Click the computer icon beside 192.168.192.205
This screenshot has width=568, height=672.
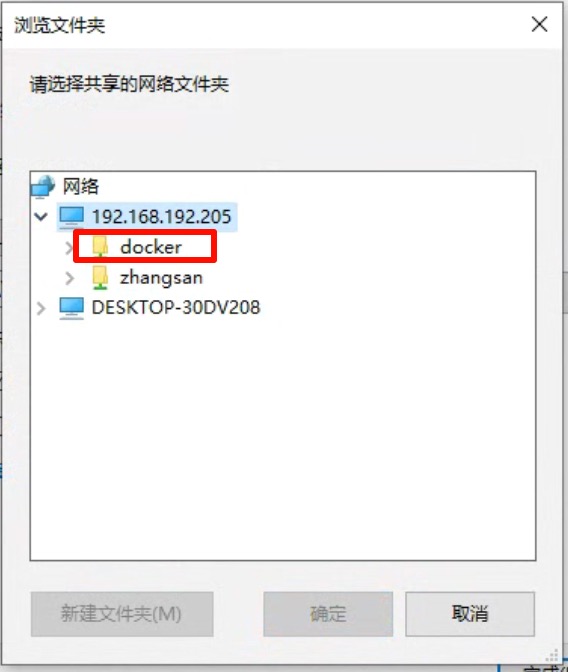(72, 216)
